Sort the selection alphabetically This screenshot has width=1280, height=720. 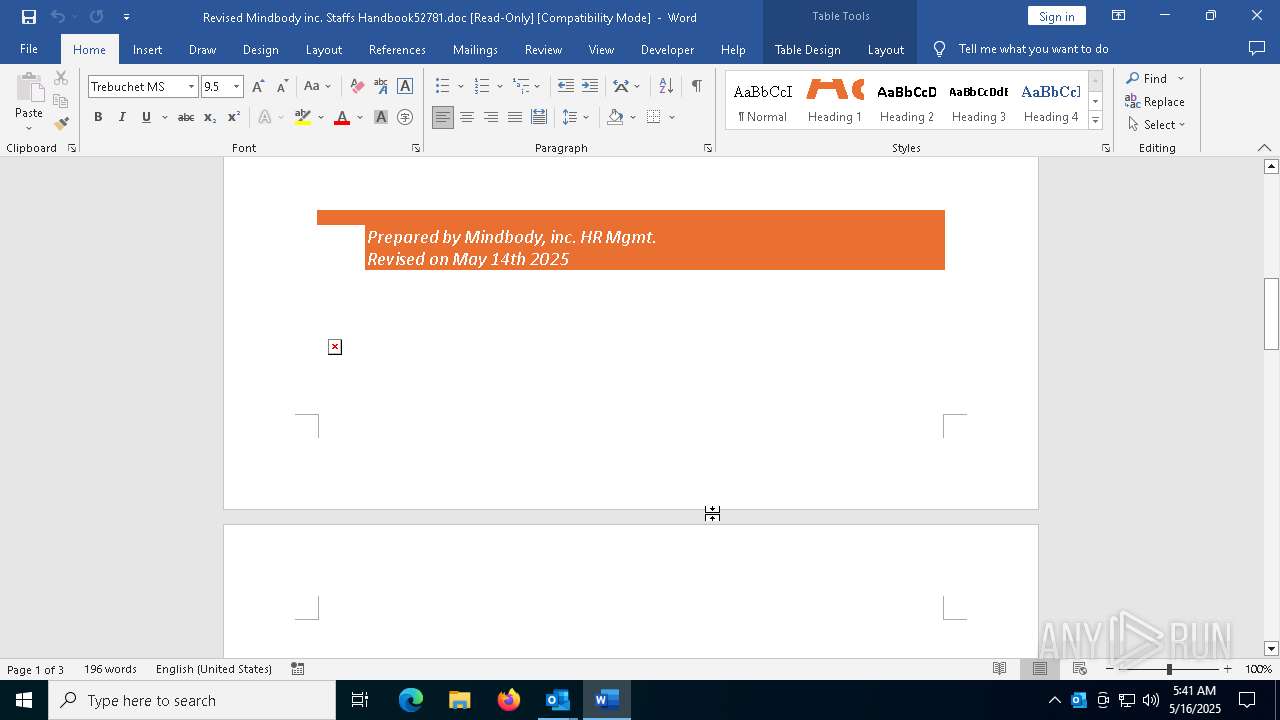click(666, 87)
